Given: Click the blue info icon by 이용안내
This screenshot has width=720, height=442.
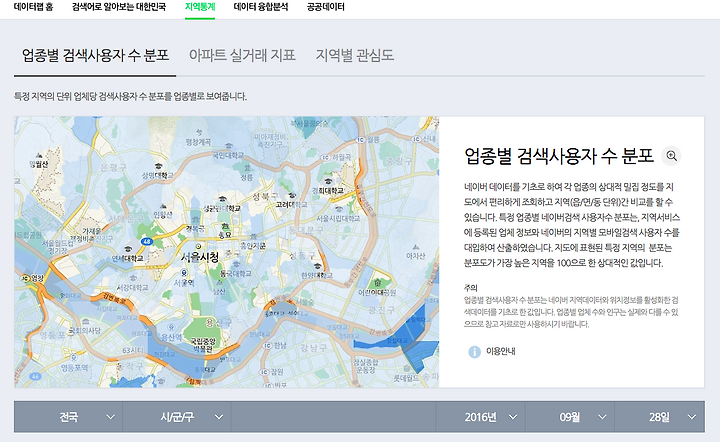Looking at the screenshot, I should pyautogui.click(x=474, y=352).
